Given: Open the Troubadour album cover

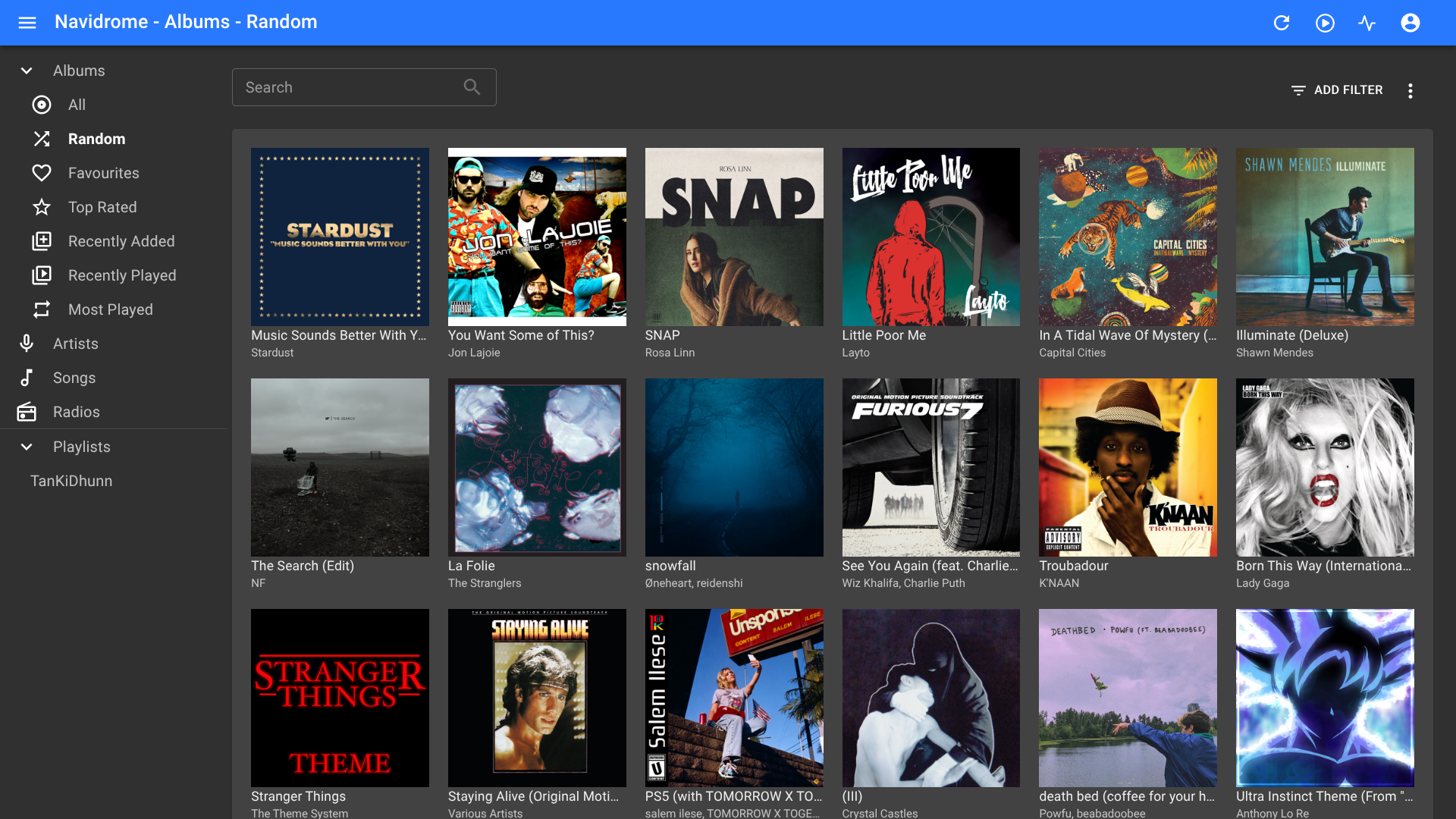Looking at the screenshot, I should click(1128, 467).
